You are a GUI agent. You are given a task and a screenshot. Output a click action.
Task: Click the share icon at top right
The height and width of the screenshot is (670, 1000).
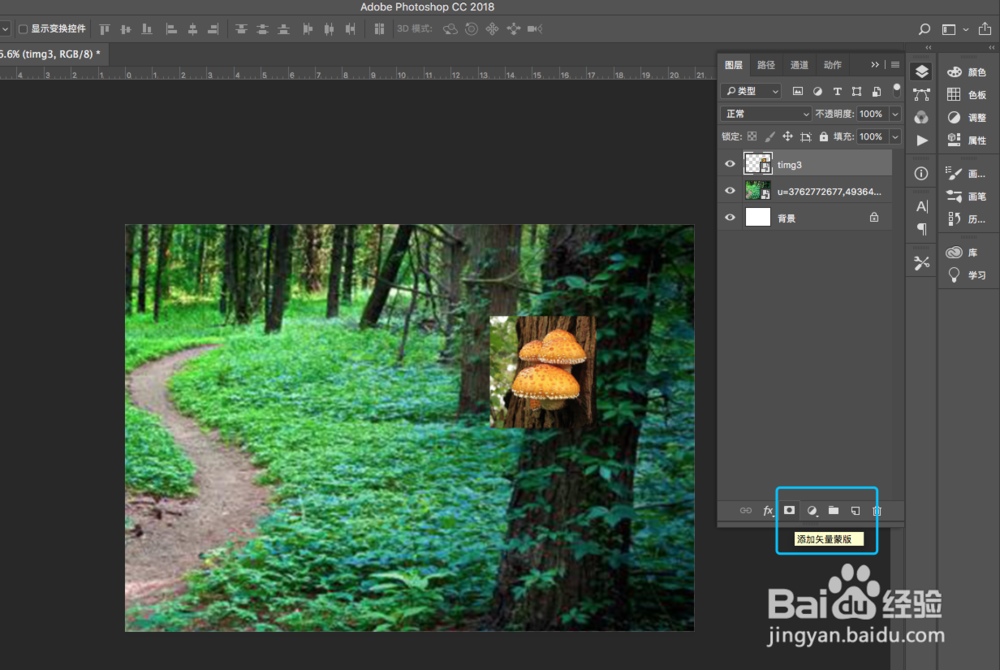(x=985, y=29)
